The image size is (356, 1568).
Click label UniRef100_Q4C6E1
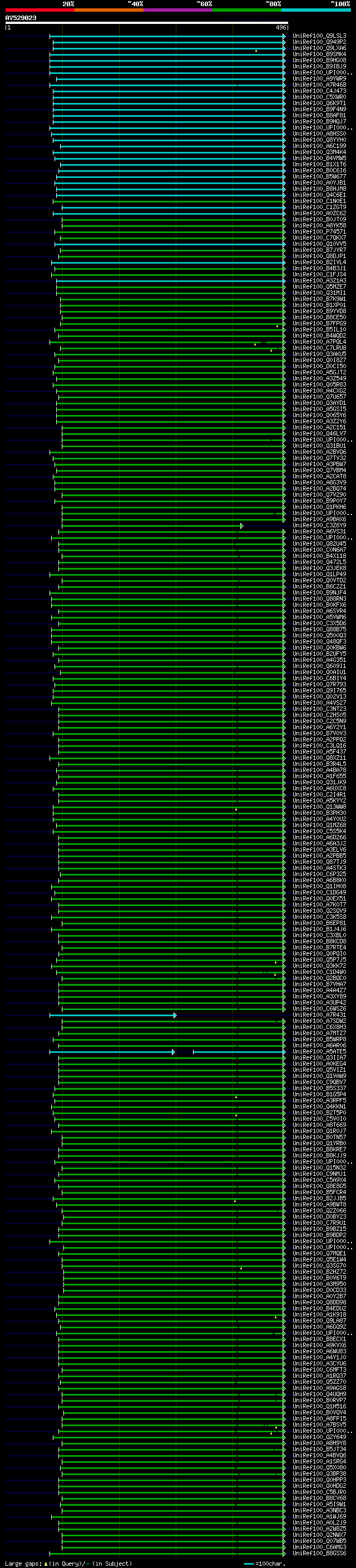coord(319,195)
